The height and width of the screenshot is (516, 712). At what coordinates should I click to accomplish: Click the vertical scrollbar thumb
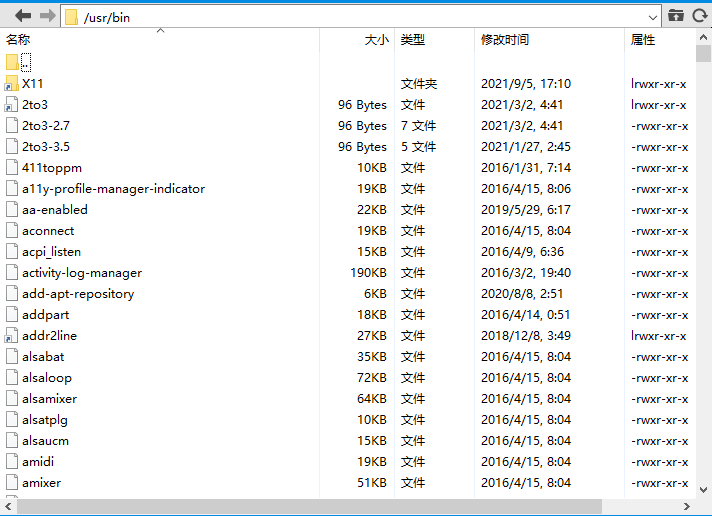[703, 54]
